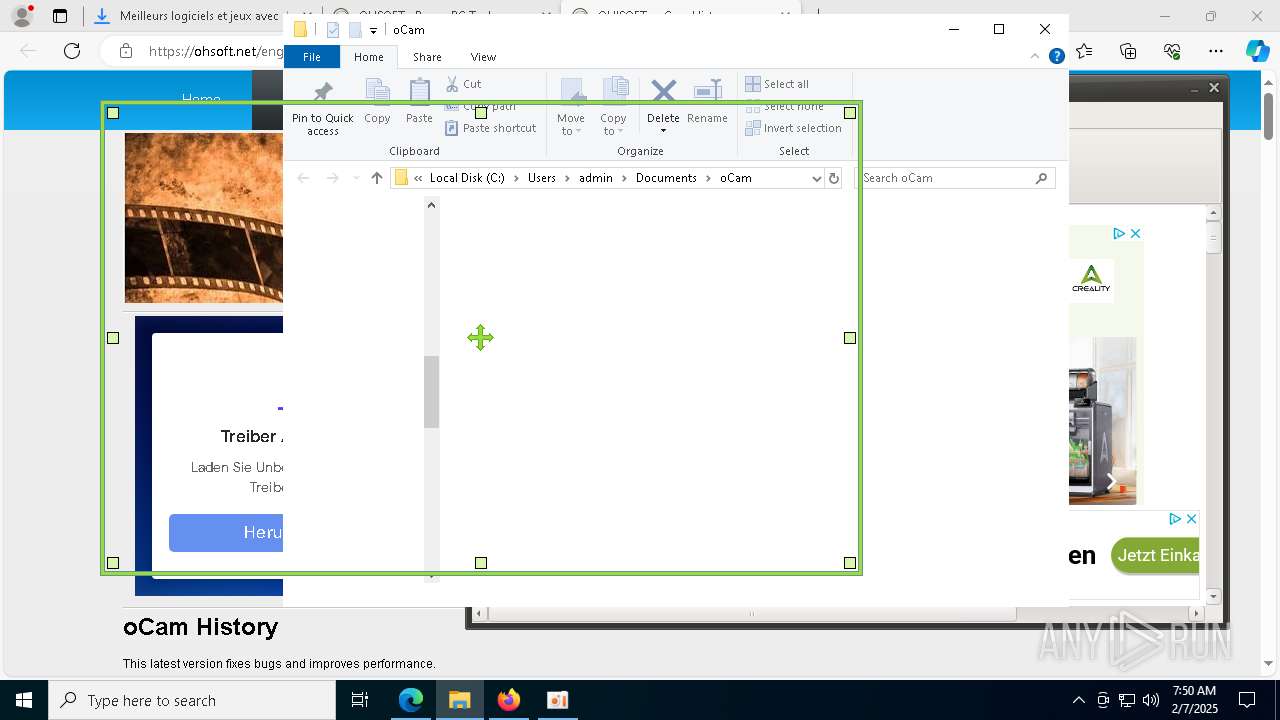
Task: Click next arrow on ad image
Action: pyautogui.click(x=1110, y=481)
